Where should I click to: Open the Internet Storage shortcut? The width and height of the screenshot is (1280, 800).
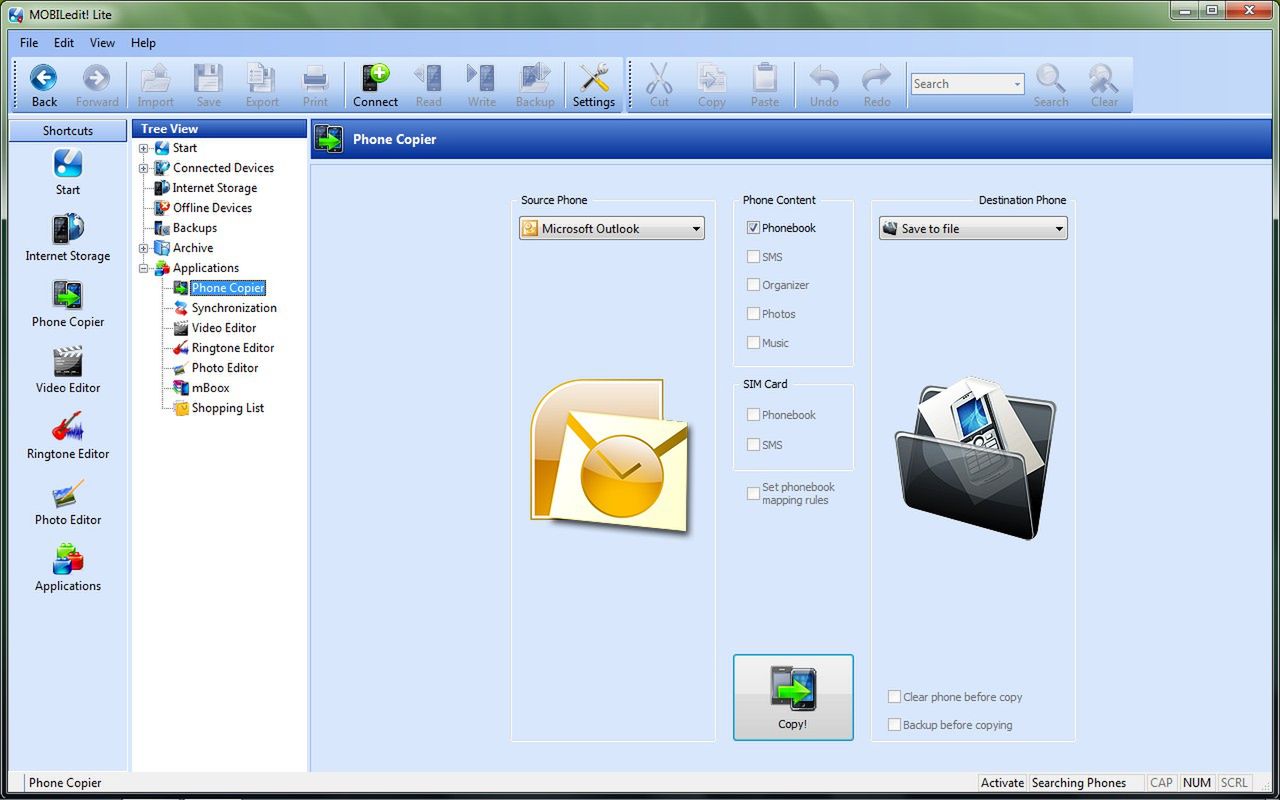[x=68, y=238]
